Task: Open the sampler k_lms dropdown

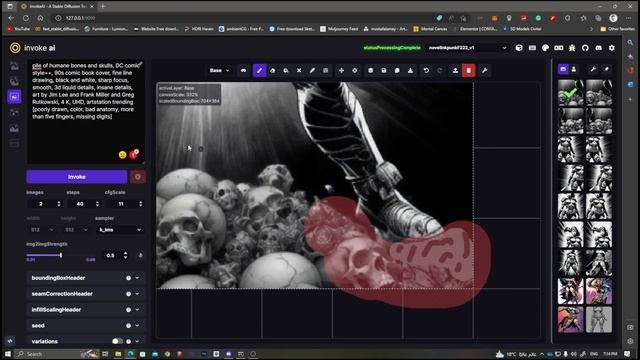Action: click(120, 230)
